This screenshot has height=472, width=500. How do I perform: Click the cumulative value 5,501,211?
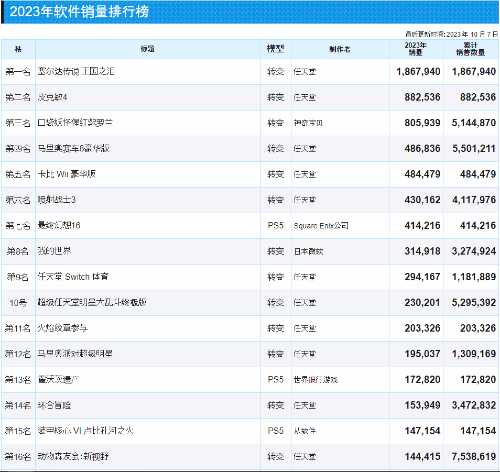(x=474, y=149)
